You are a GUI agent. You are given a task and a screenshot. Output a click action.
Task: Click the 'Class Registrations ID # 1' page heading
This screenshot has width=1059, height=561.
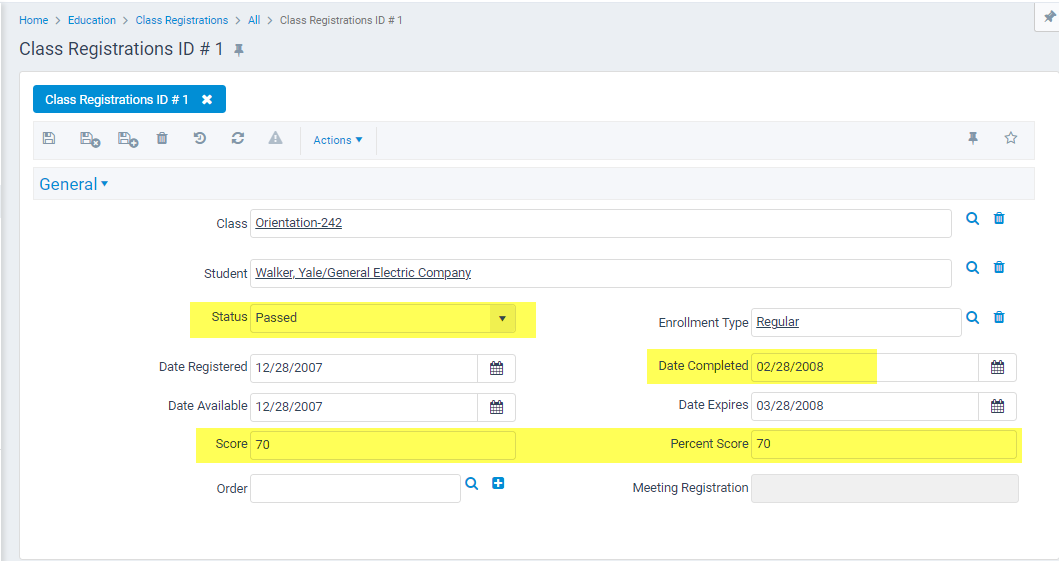(121, 49)
